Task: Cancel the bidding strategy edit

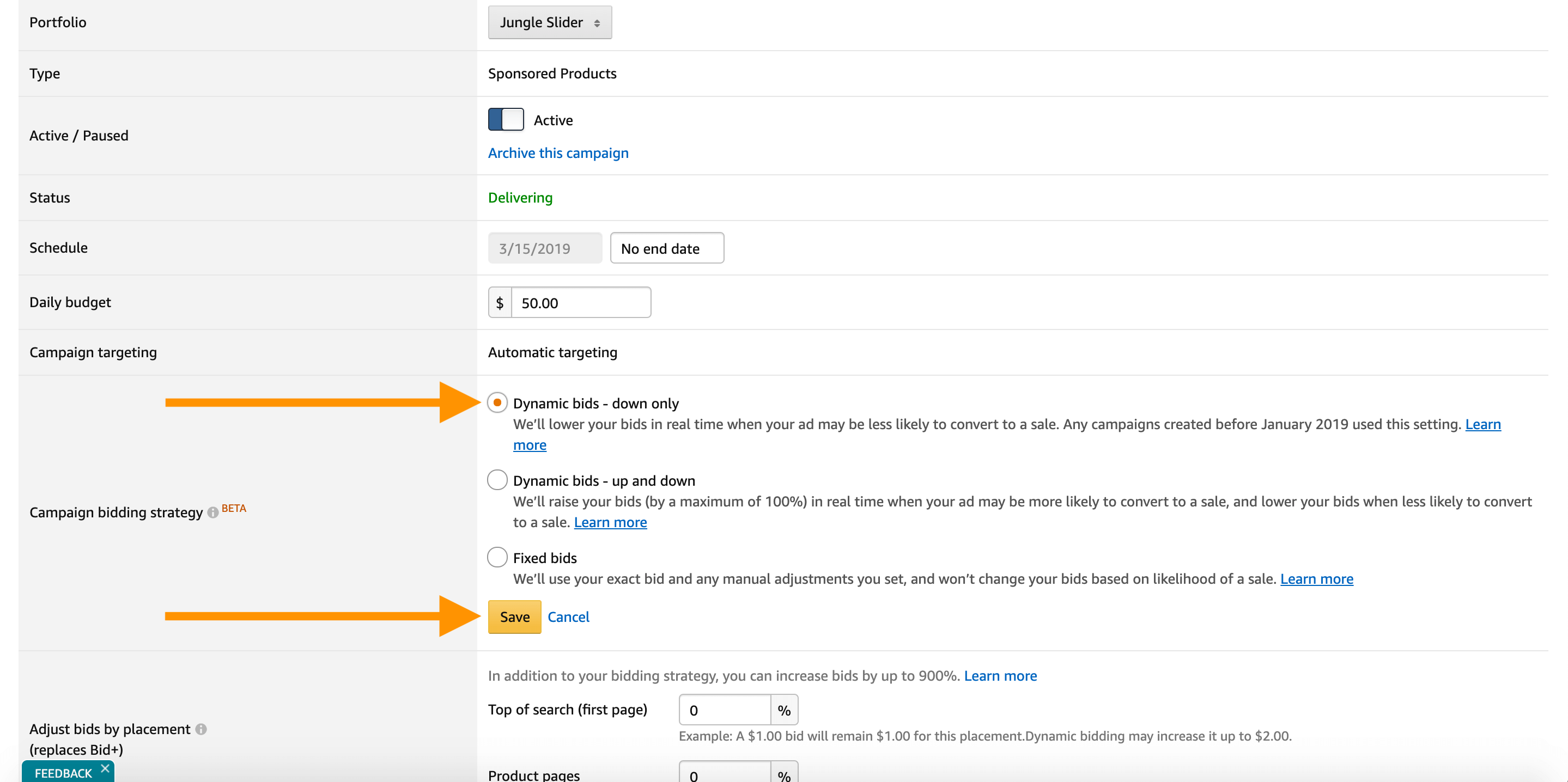Action: (568, 616)
